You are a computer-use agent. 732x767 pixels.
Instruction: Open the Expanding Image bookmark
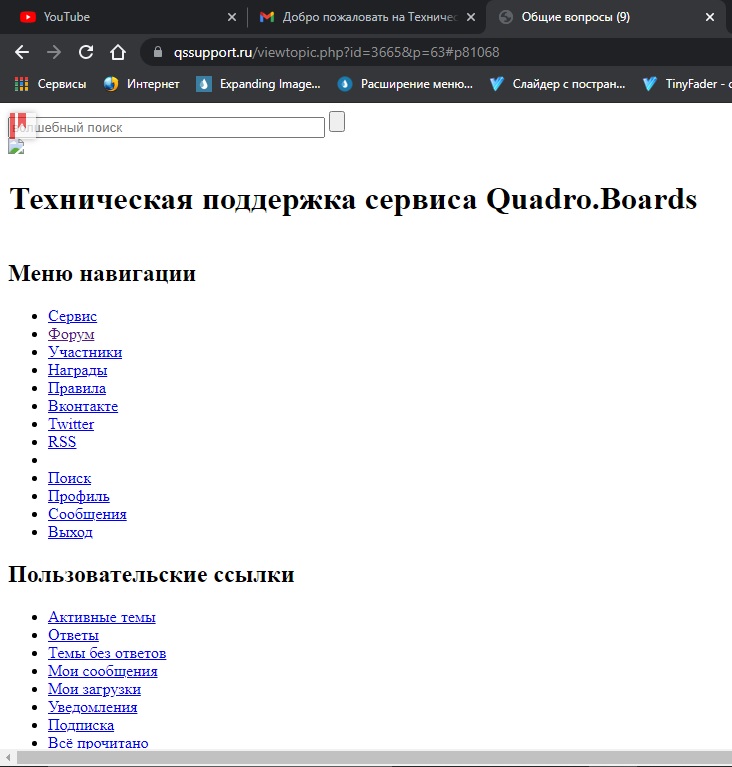click(258, 84)
